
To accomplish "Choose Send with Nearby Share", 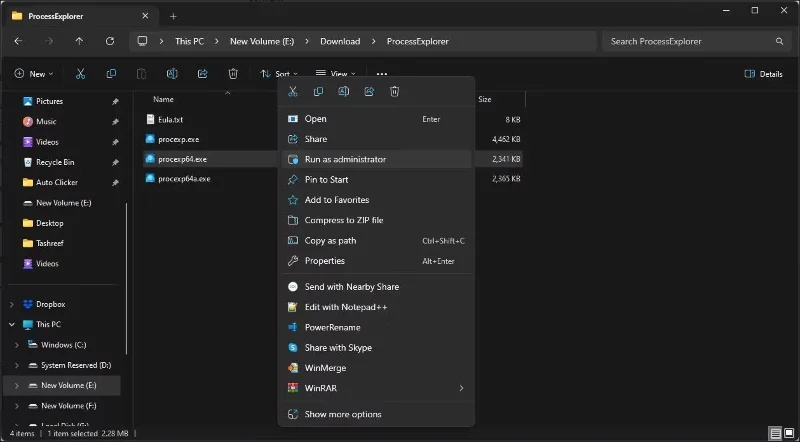I will (x=377, y=287).
